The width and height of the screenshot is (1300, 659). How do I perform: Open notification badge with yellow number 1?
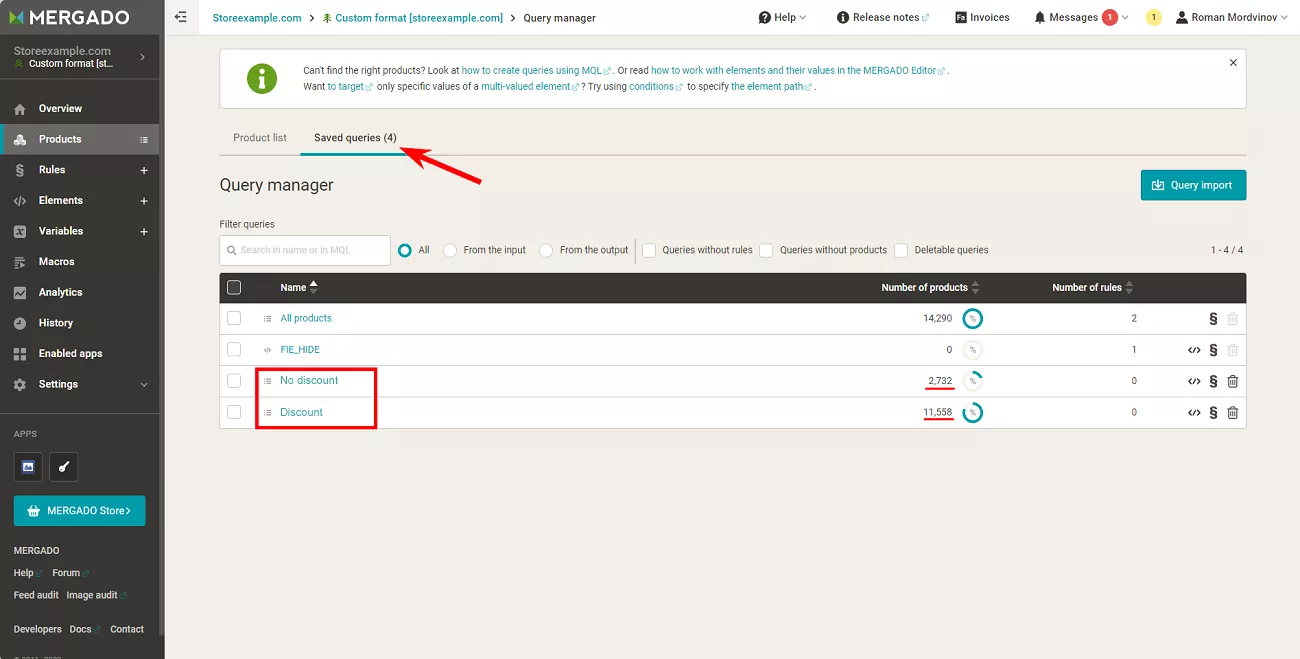coord(1153,17)
